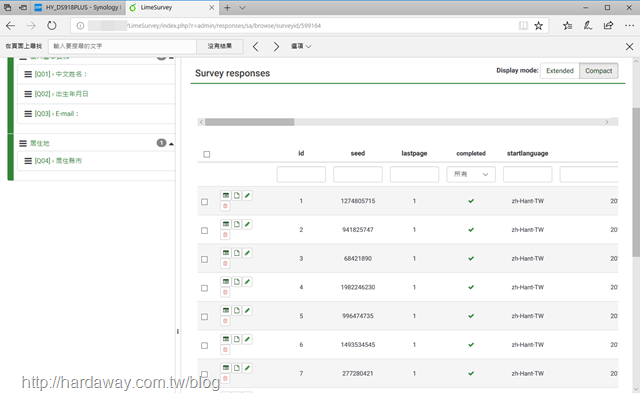Delete response id 2 using the trash icon

225,235
